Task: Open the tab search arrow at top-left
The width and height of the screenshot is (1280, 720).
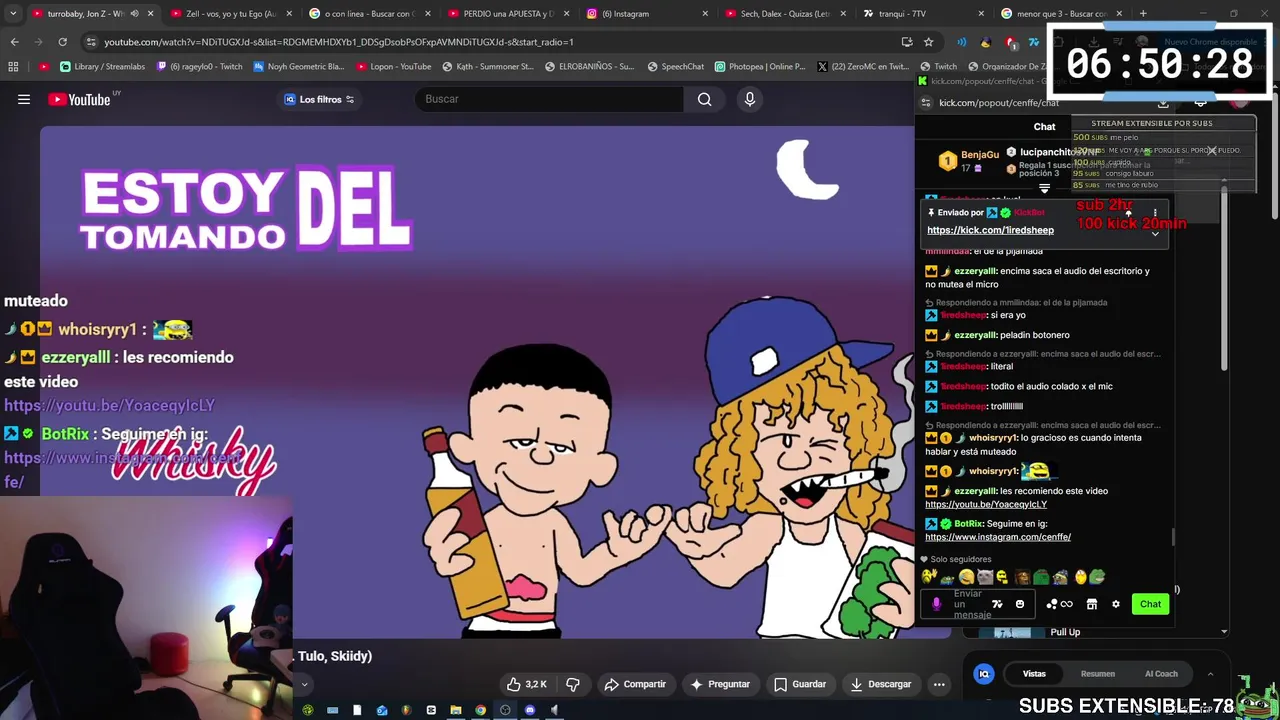Action: tap(13, 14)
